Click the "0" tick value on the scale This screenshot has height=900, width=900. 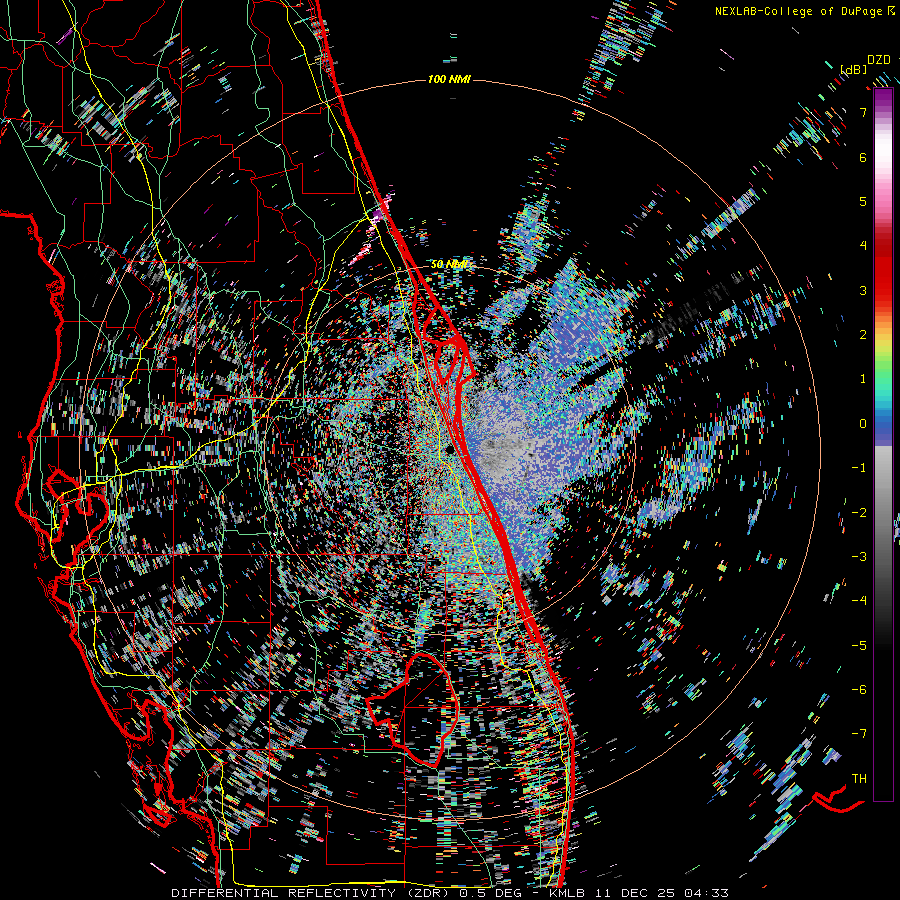(863, 424)
